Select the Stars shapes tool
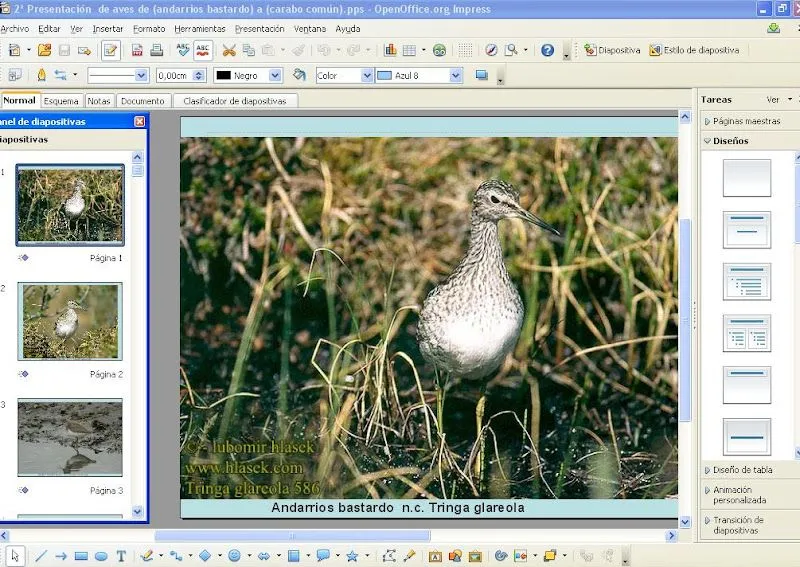The width and height of the screenshot is (800, 567). point(352,556)
